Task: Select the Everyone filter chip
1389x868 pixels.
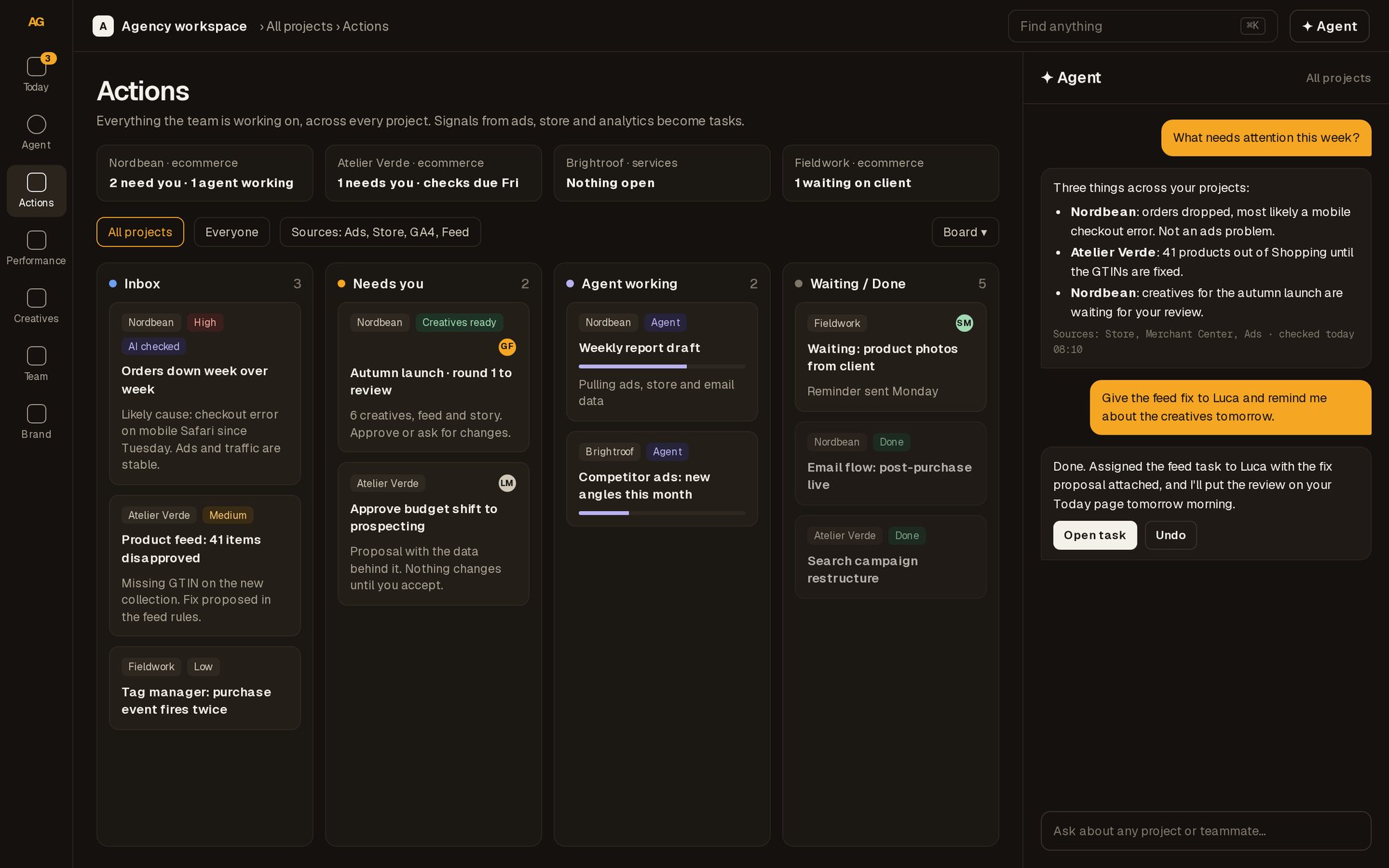Action: click(232, 232)
